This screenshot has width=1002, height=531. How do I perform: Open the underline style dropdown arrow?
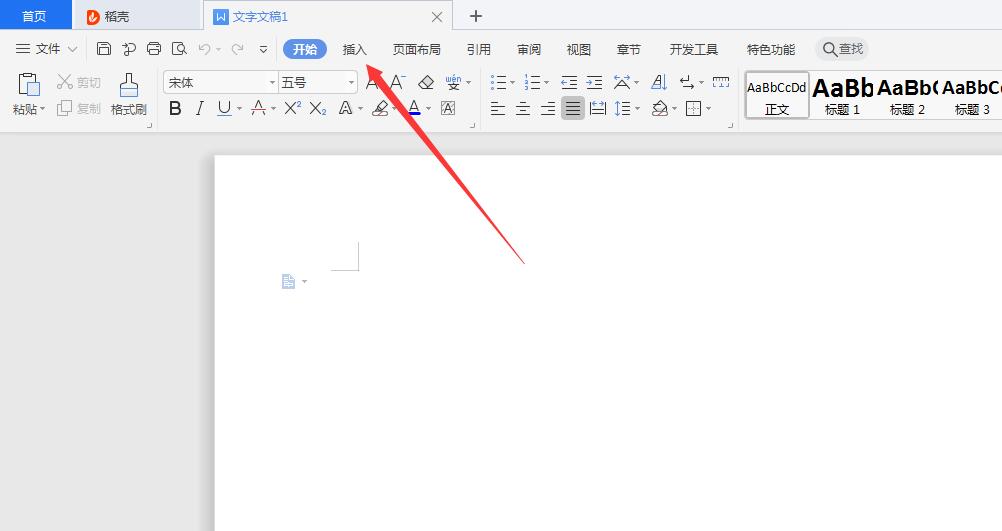click(x=239, y=109)
